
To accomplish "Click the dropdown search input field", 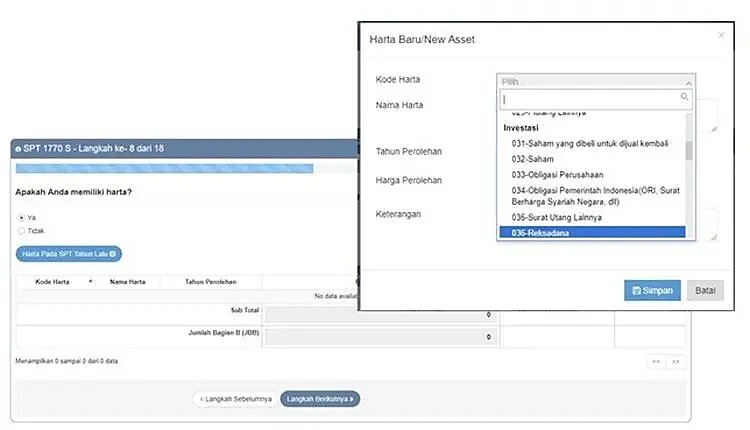I will pos(596,99).
